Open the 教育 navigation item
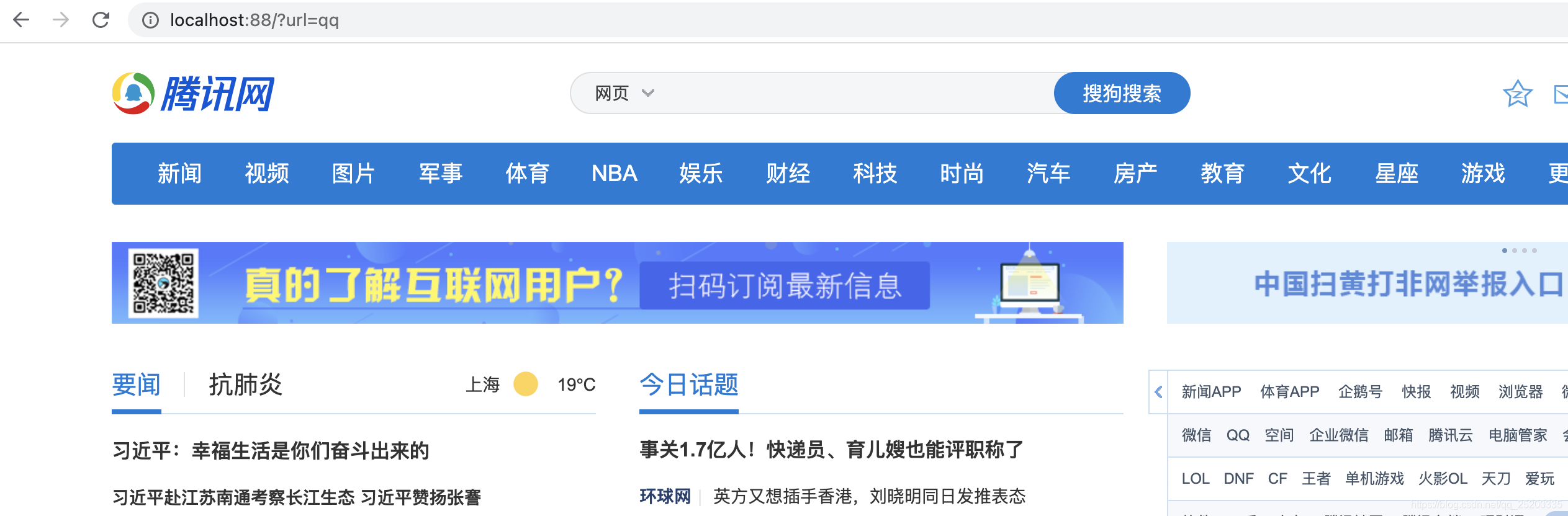This screenshot has height=516, width=1568. point(1222,173)
